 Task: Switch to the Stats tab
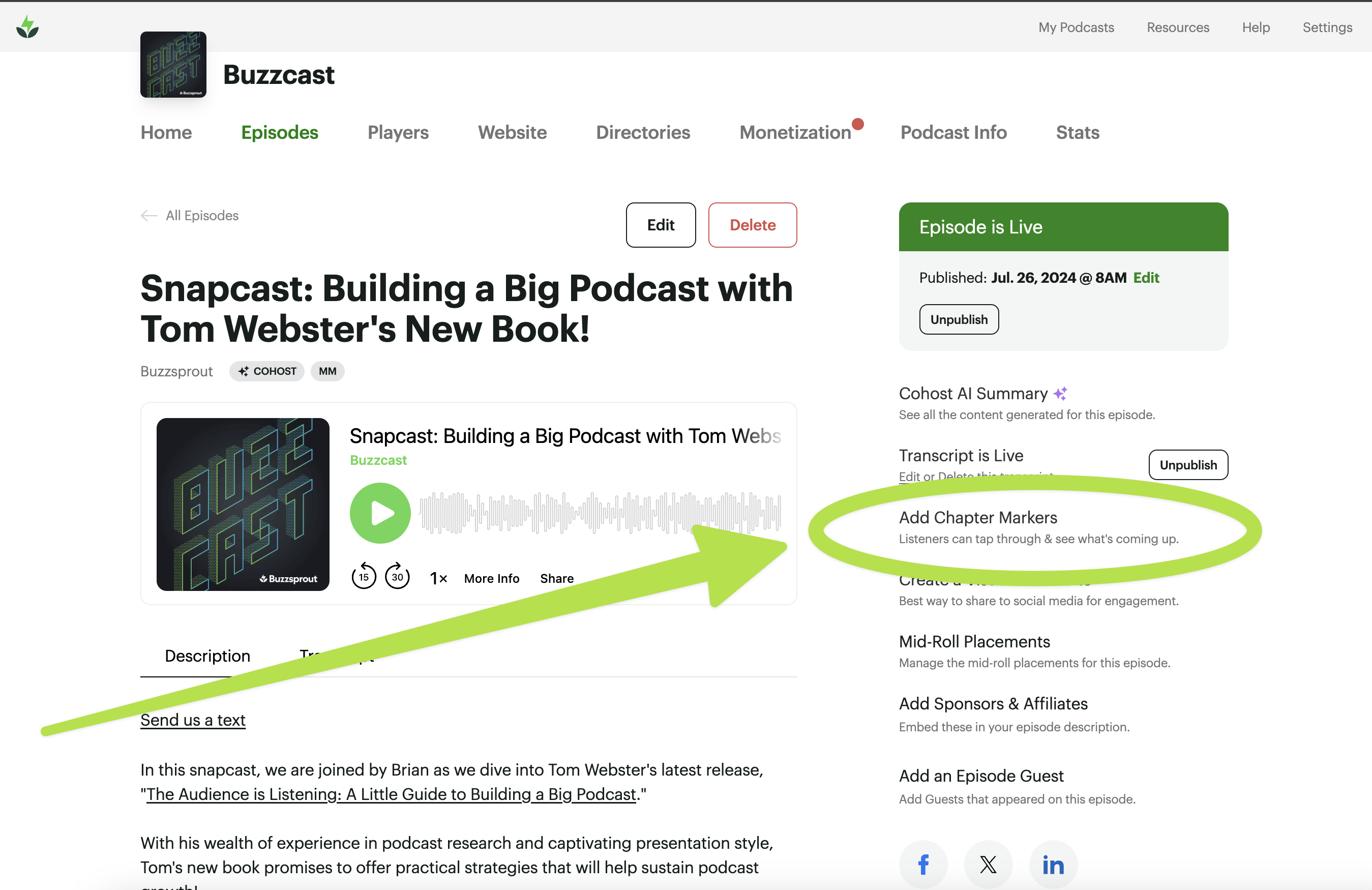click(x=1077, y=133)
